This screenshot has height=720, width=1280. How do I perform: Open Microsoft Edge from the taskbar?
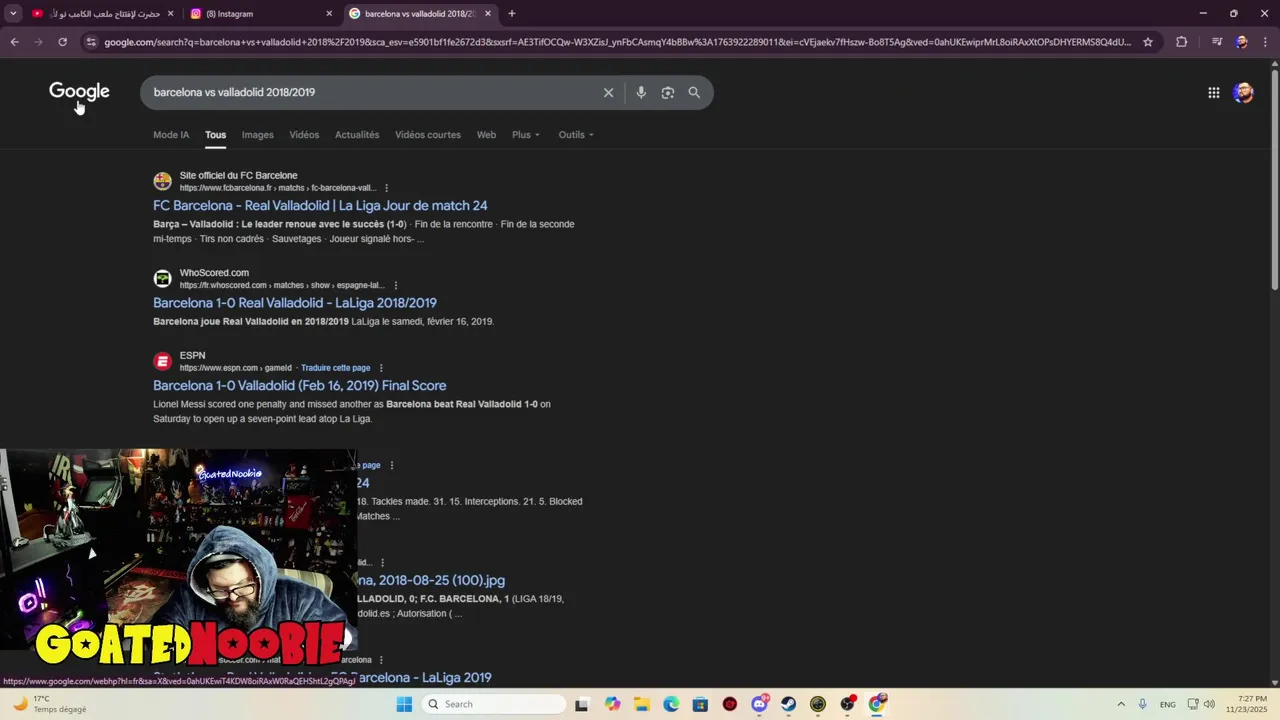(x=671, y=704)
